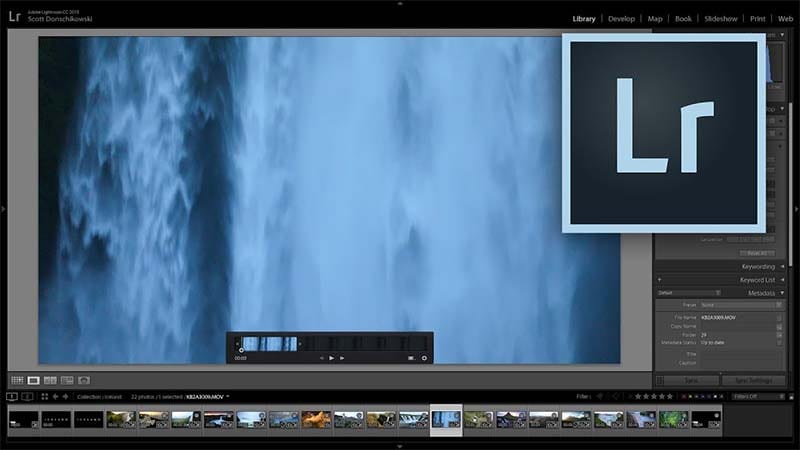Open the Library module

pyautogui.click(x=584, y=19)
